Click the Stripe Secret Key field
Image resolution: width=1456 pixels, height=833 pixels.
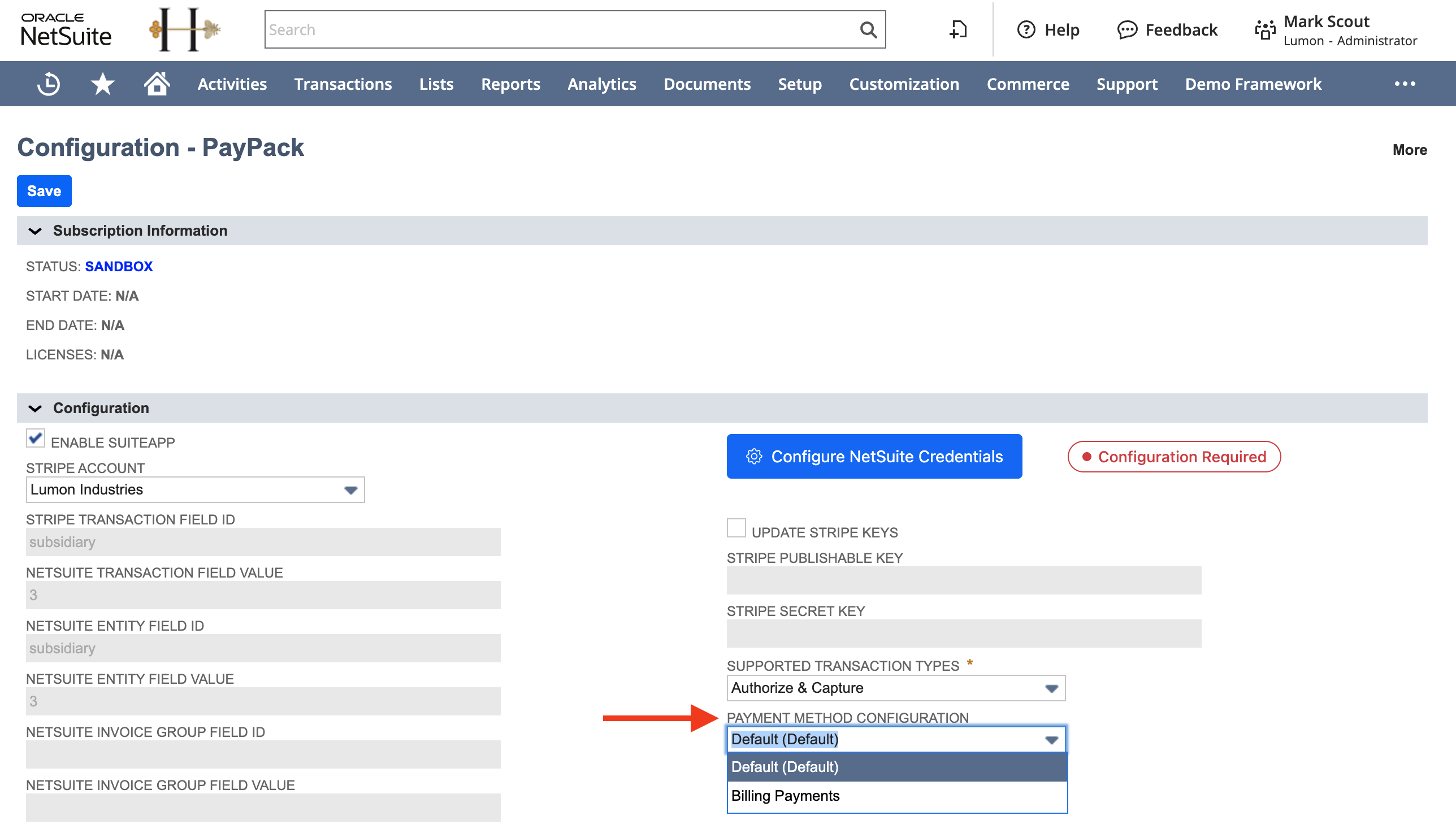point(964,634)
